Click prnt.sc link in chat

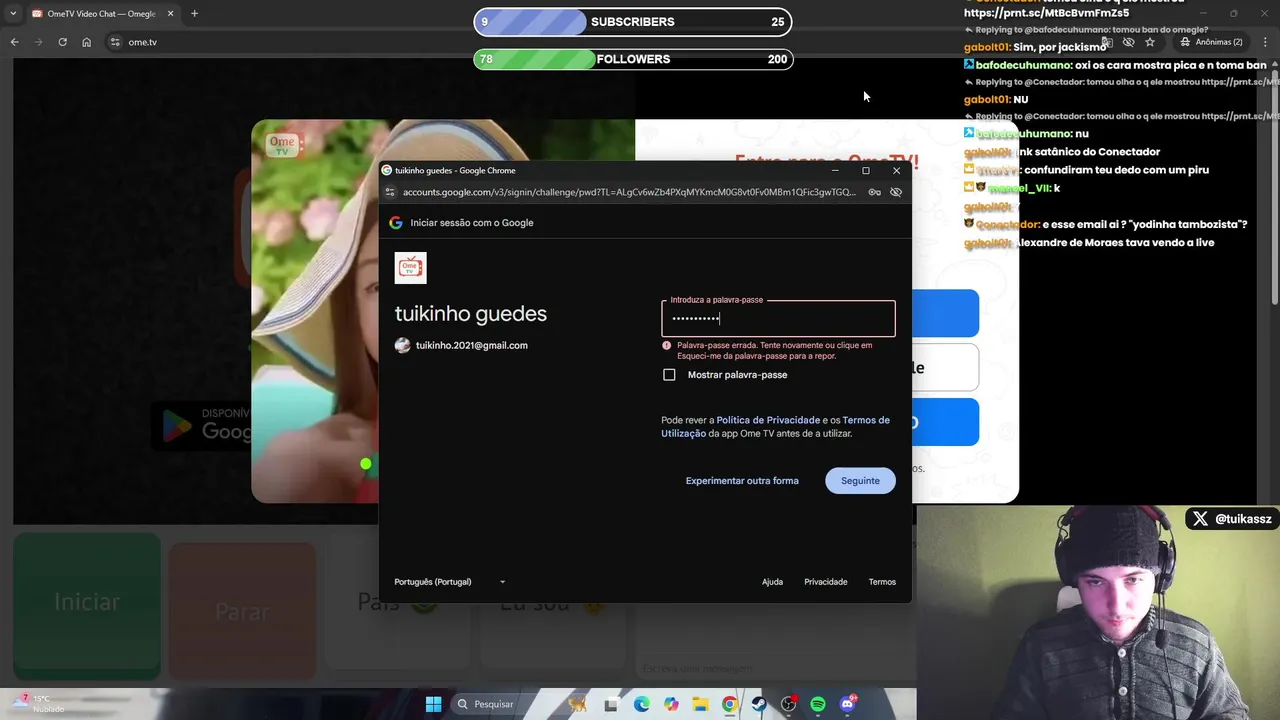[x=1046, y=13]
